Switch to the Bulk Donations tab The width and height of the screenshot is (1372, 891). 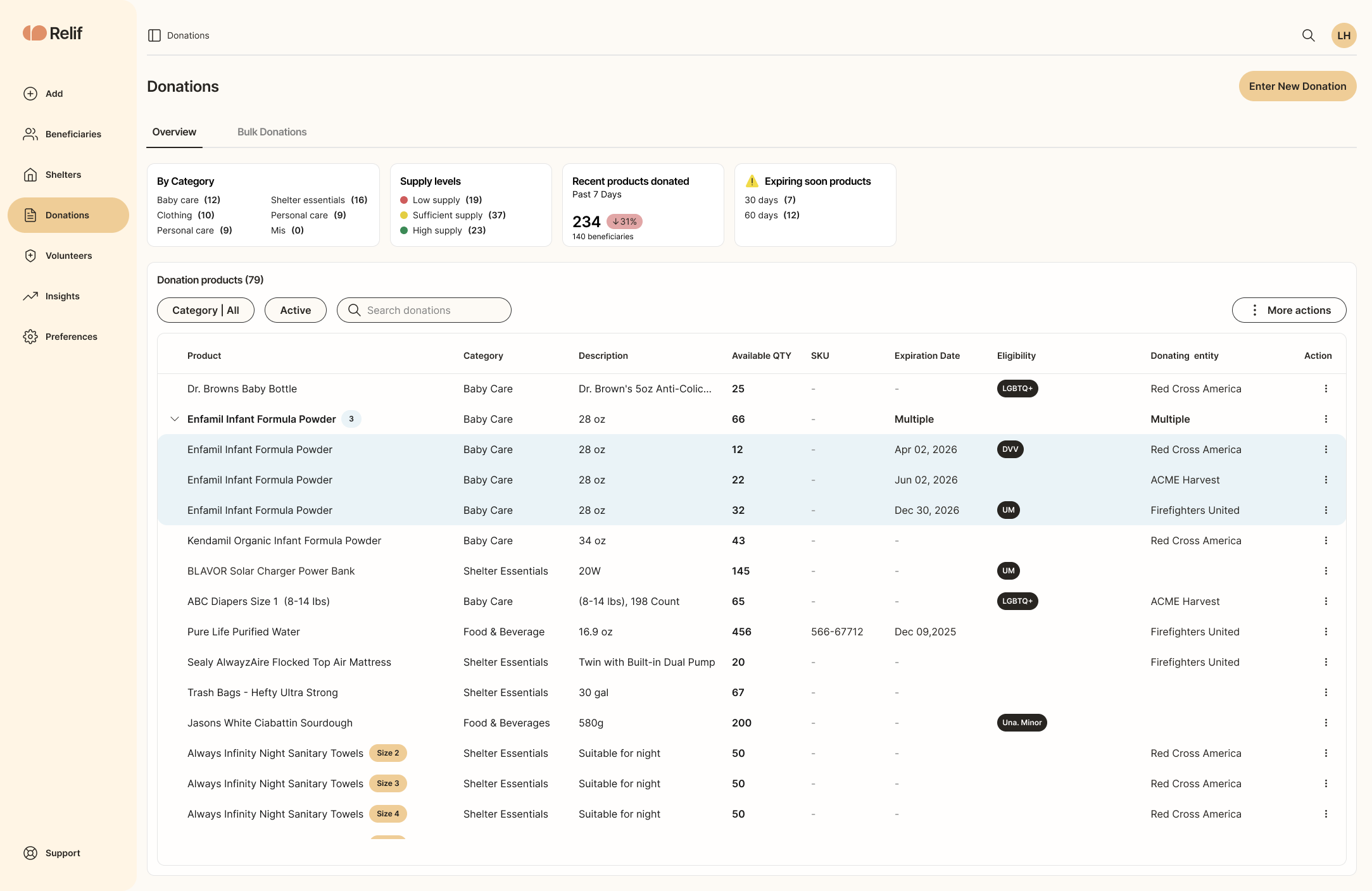pyautogui.click(x=272, y=132)
